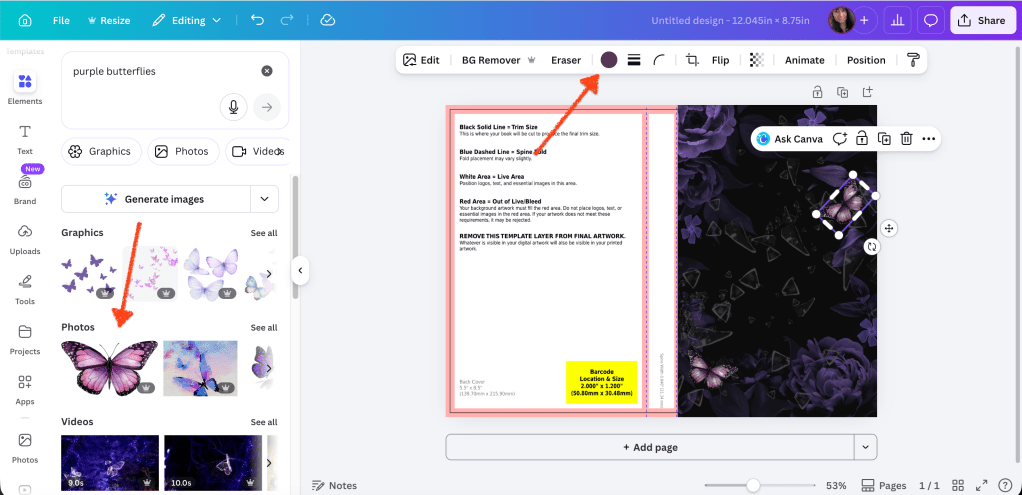
Task: Open the Elements tab in sidebar
Action: [x=25, y=88]
